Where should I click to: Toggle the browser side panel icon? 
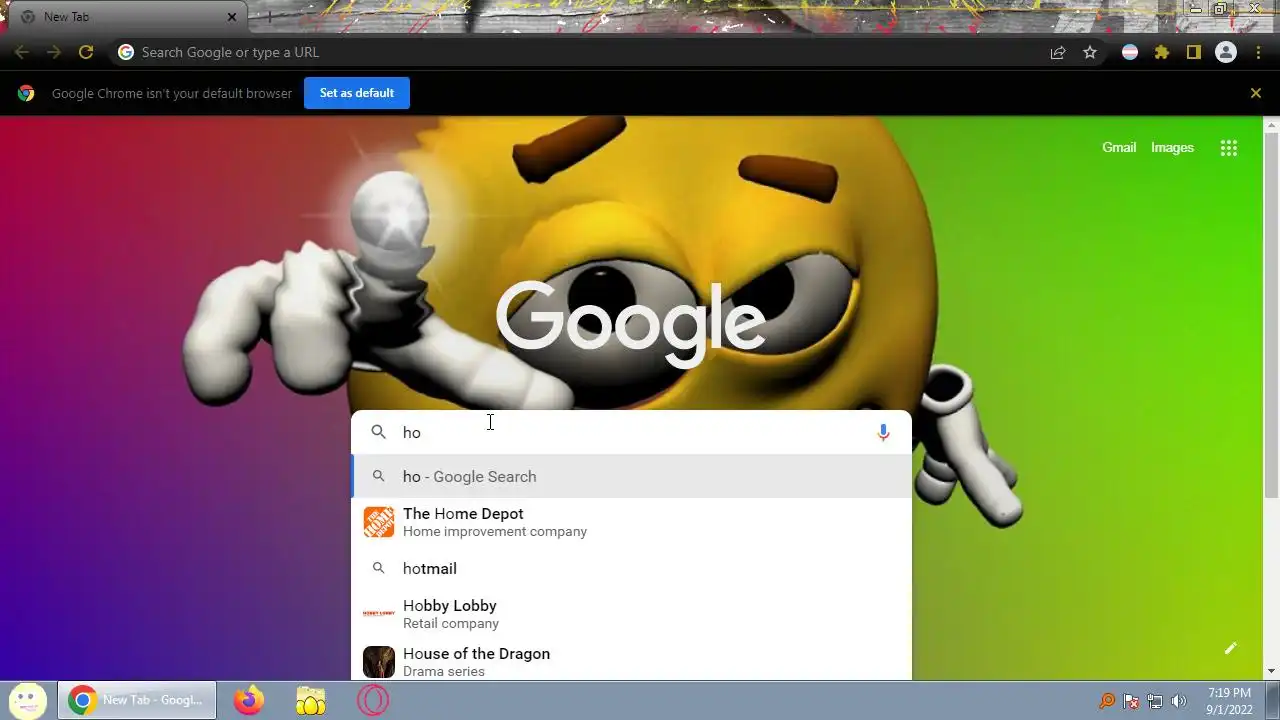click(1193, 52)
